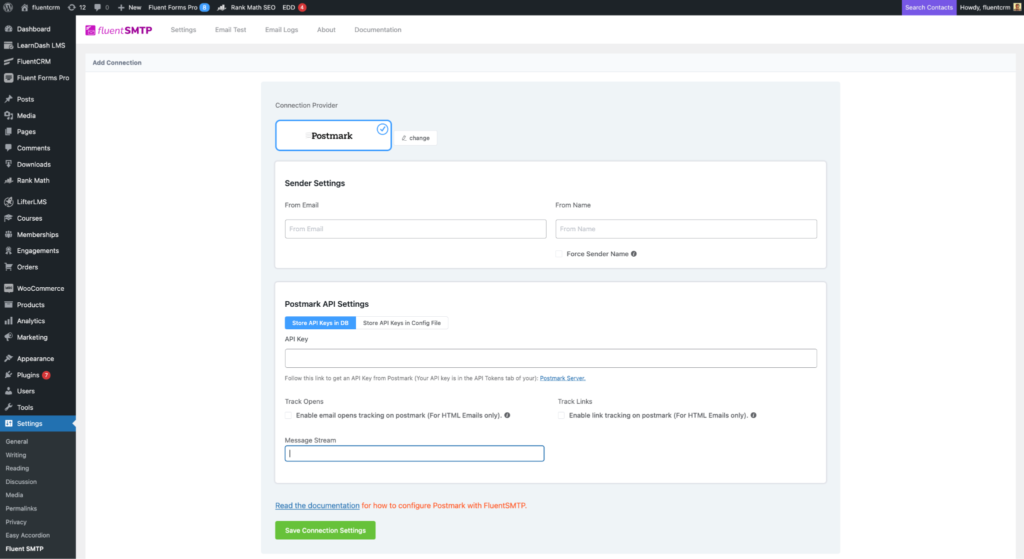
Task: Enable email opens tracking checkbox
Action: pyautogui.click(x=289, y=415)
